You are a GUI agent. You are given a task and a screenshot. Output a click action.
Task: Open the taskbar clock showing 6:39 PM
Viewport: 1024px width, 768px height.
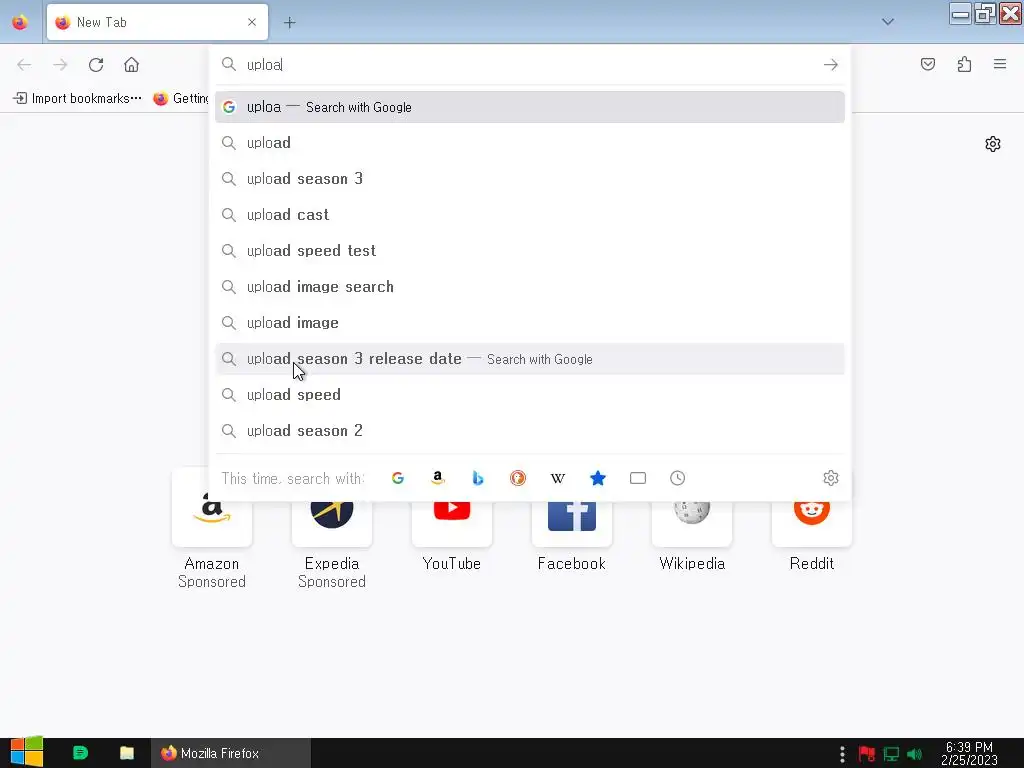pos(969,754)
